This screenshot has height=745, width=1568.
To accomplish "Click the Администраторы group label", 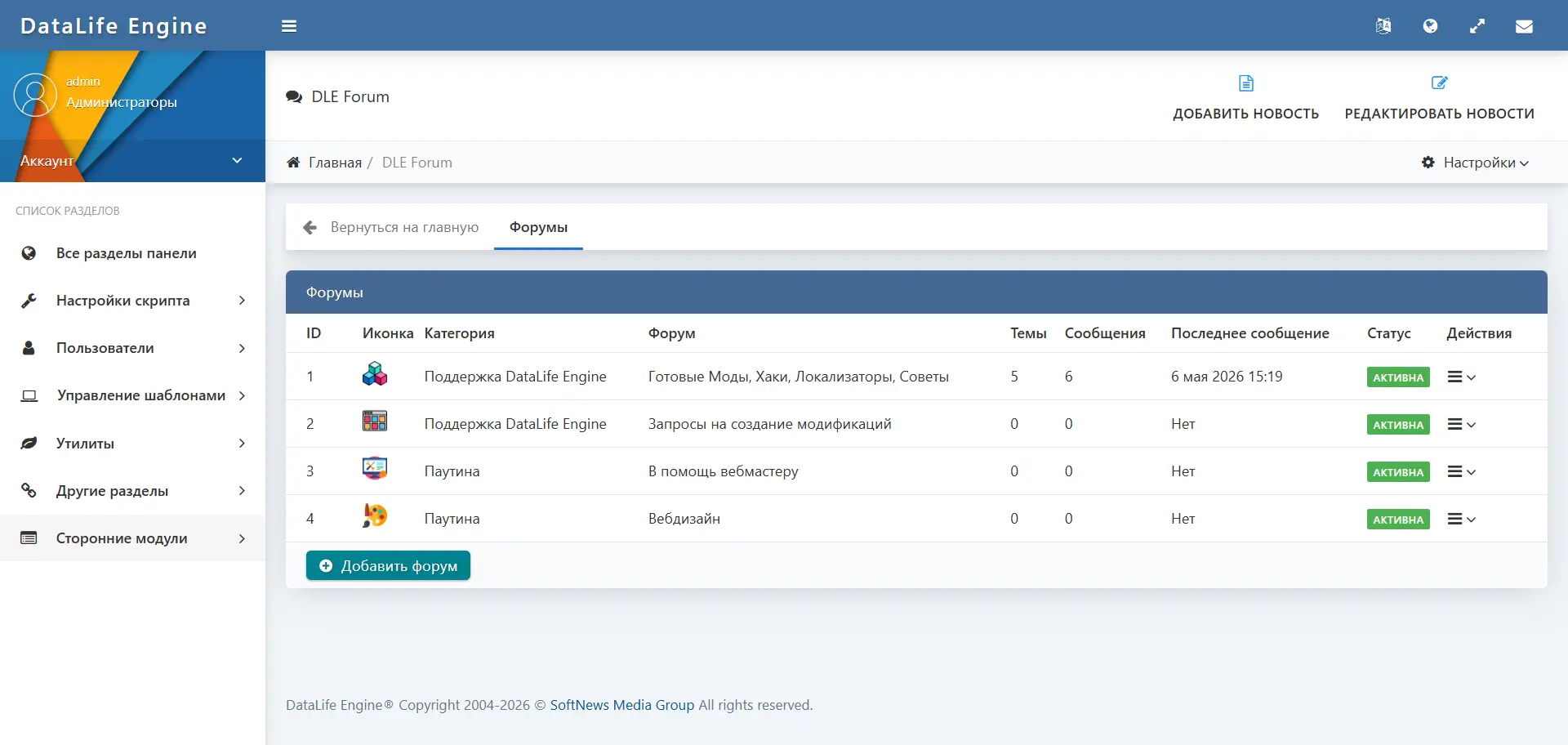I will 122,102.
